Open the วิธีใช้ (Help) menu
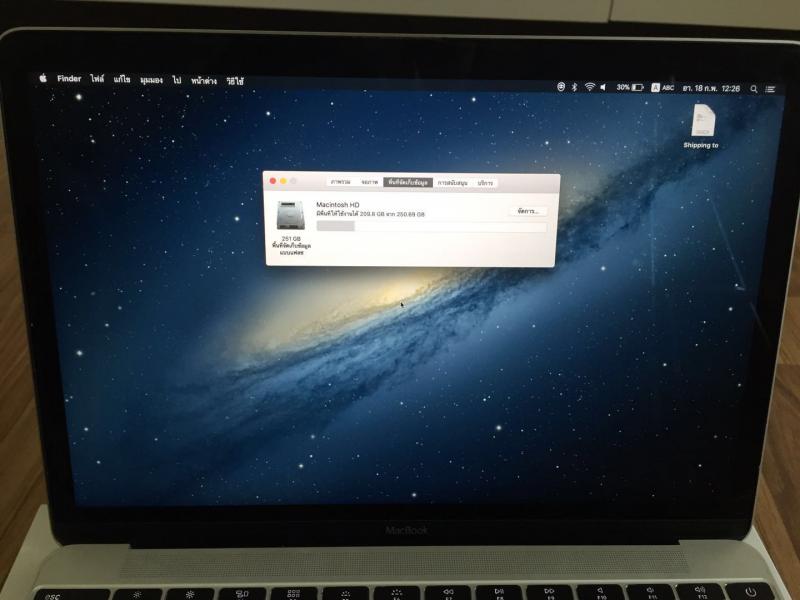Screen dimensions: 800x600 point(235,82)
